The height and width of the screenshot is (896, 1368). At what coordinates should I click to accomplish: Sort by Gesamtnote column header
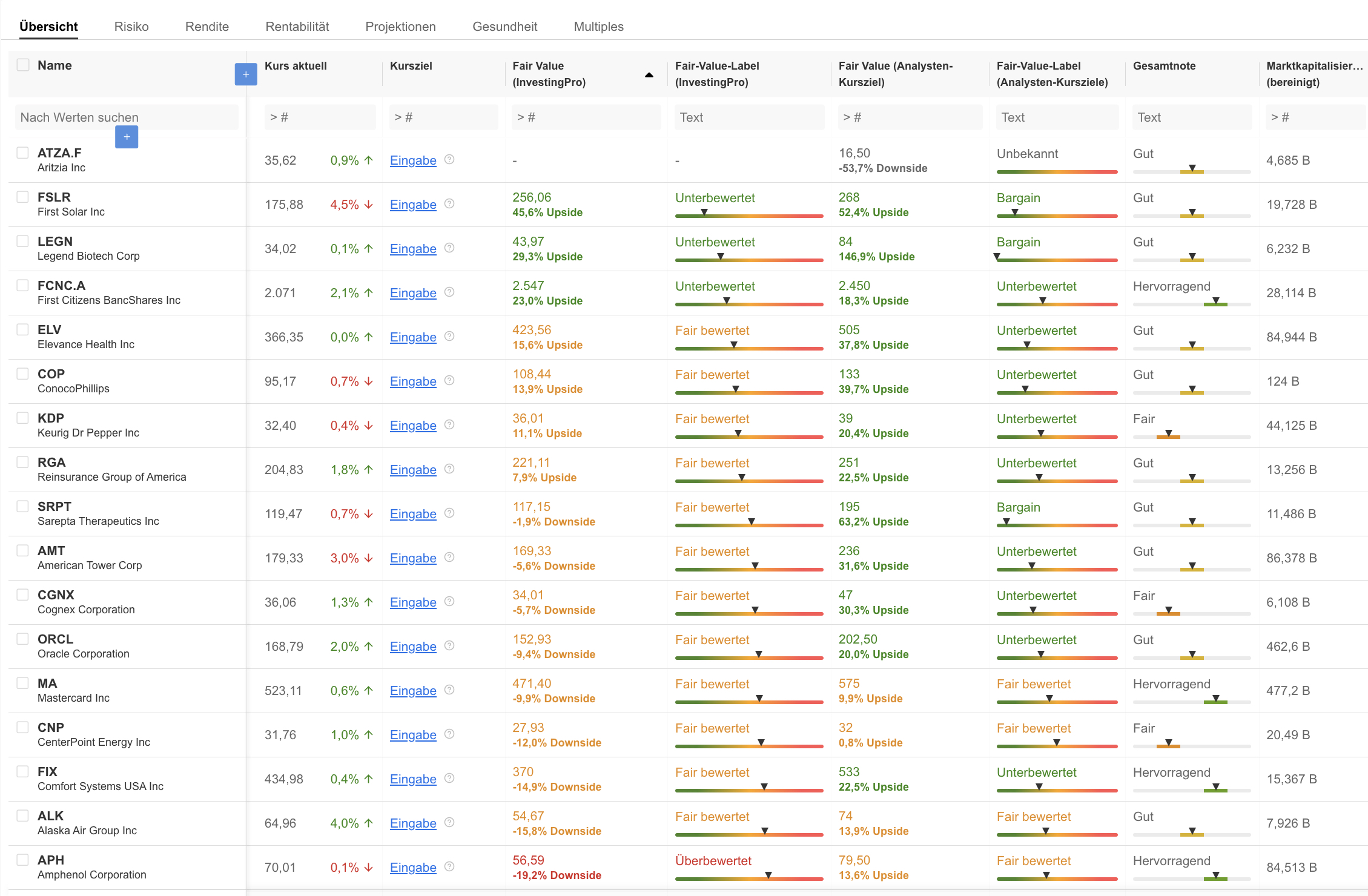(1164, 66)
